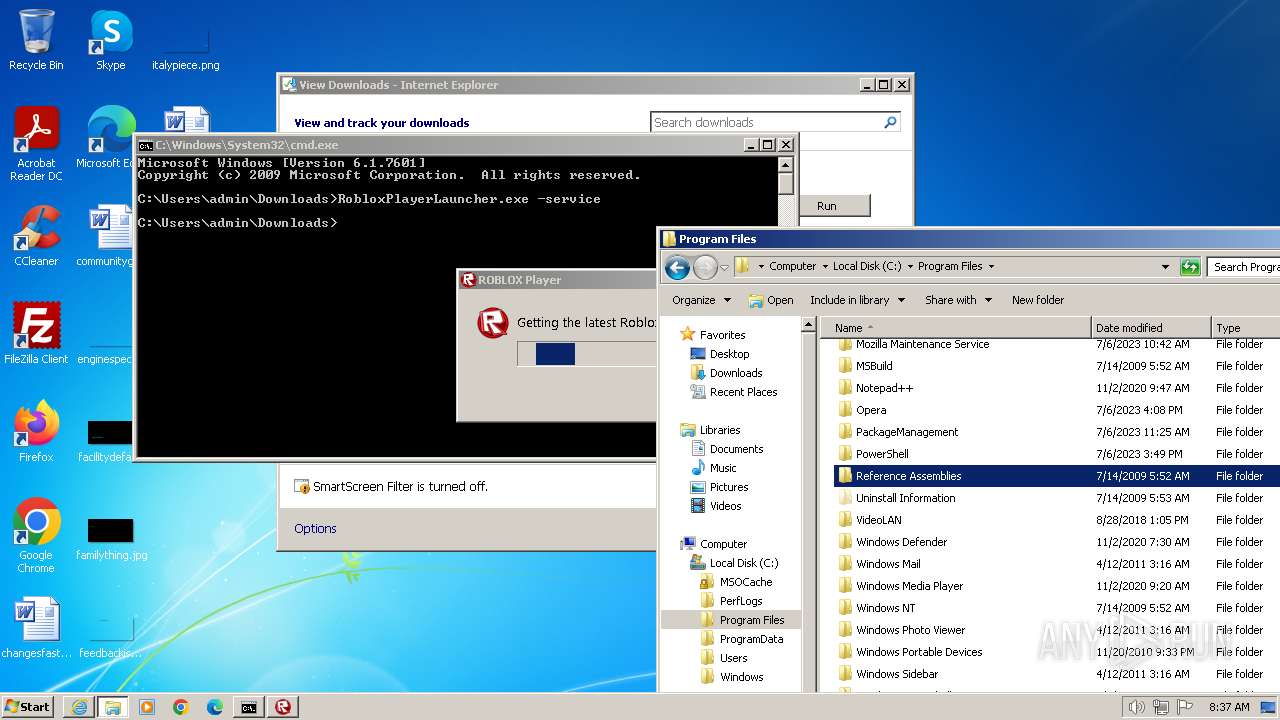Select Music library

[723, 468]
